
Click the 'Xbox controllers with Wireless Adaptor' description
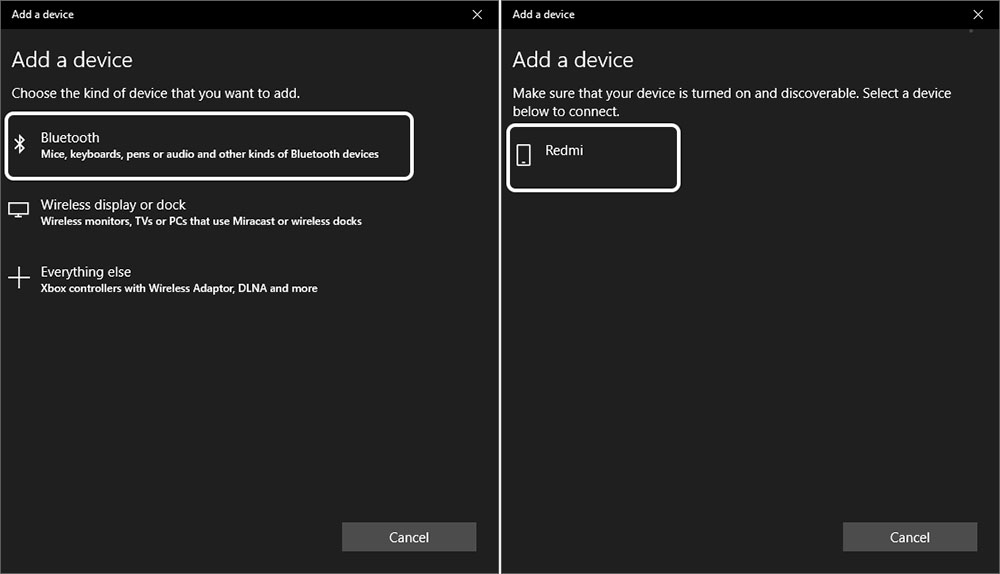pyautogui.click(x=179, y=288)
